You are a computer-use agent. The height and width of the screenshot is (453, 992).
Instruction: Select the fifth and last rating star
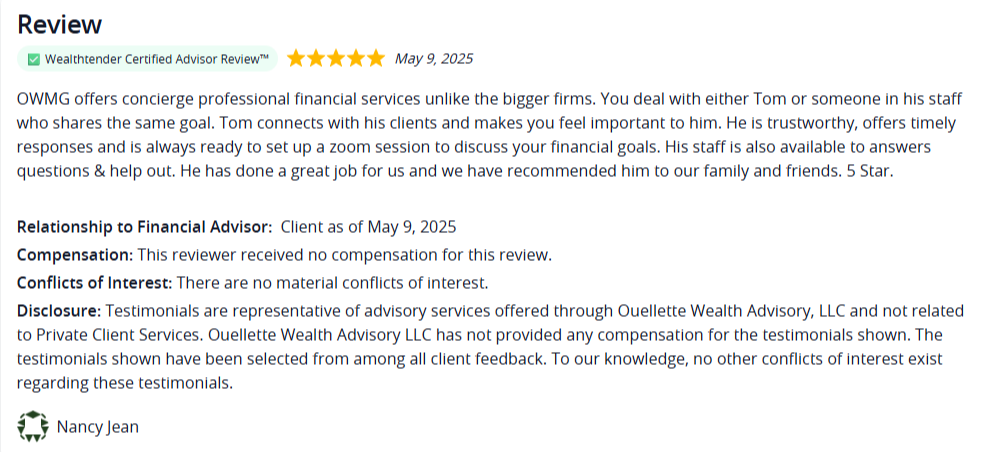click(375, 58)
